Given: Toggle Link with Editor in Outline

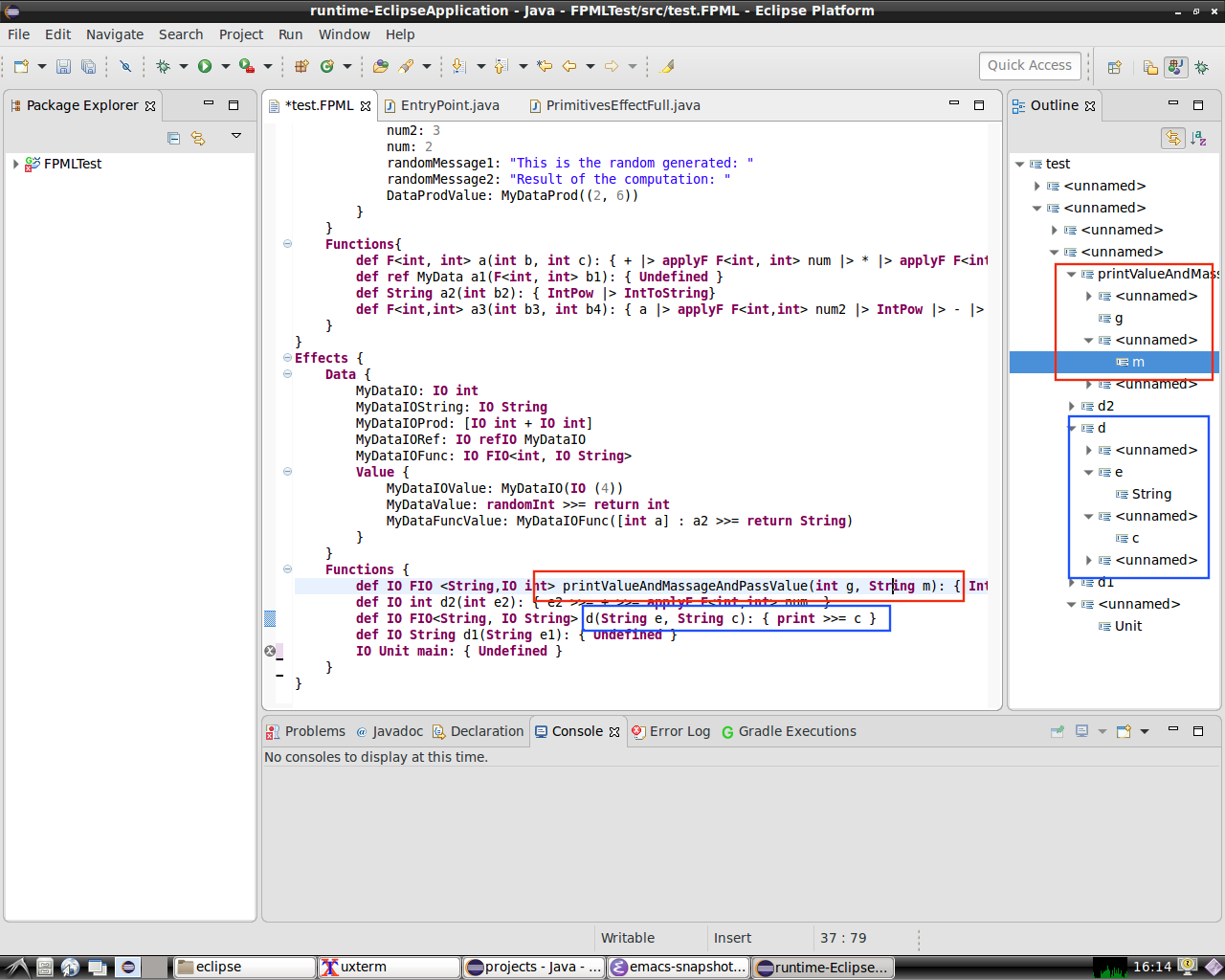Looking at the screenshot, I should click(x=1172, y=138).
